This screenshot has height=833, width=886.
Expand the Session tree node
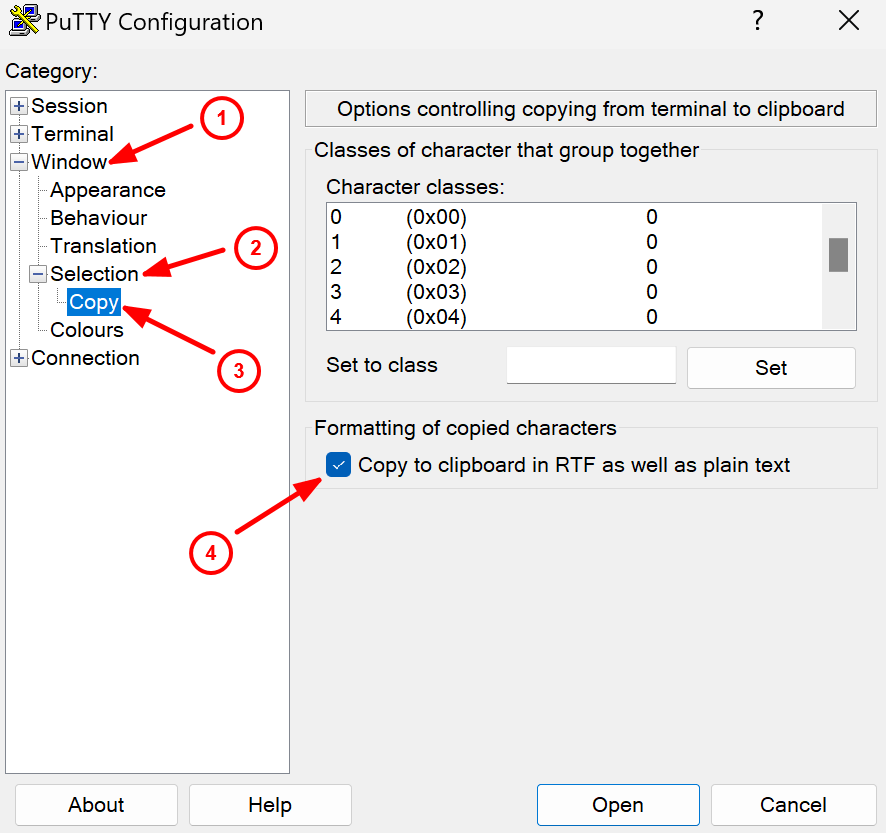click(18, 106)
